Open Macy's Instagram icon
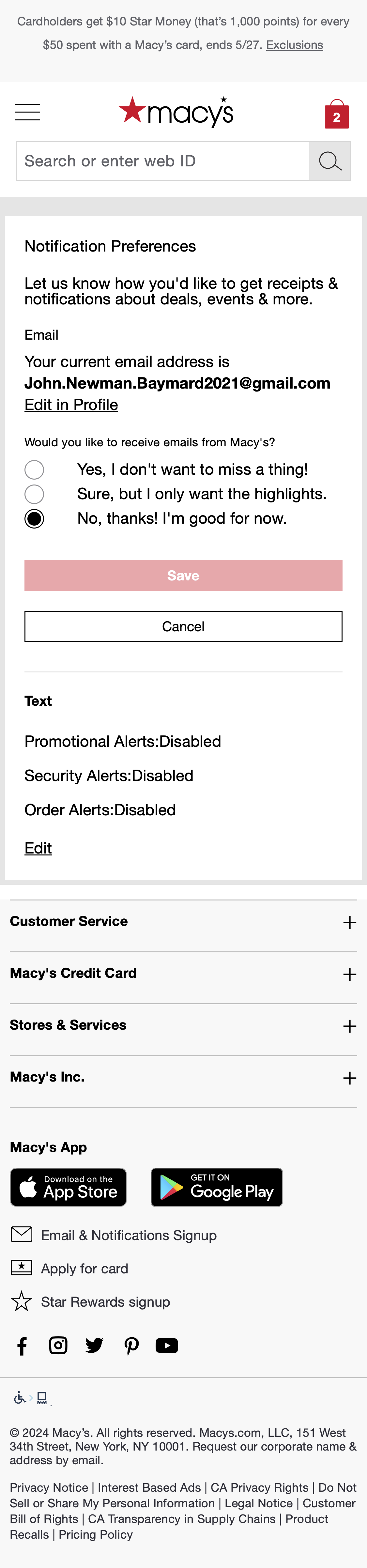The height and width of the screenshot is (1568, 367). [58, 1345]
